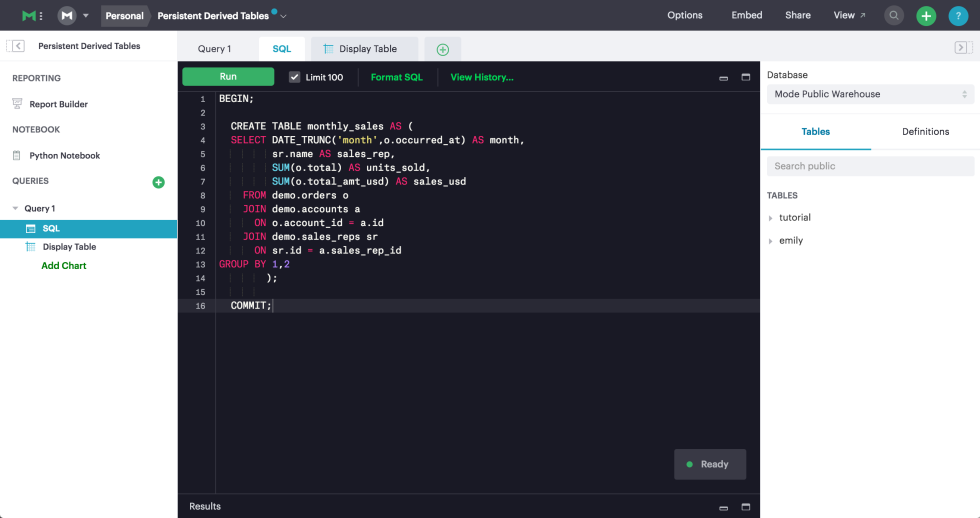Collapse the left sidebar panel
The width and height of the screenshot is (980, 518).
tap(16, 46)
